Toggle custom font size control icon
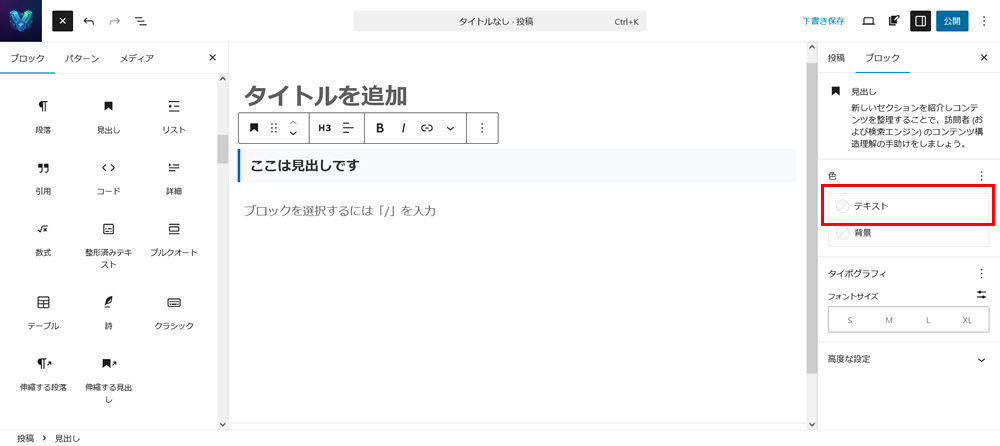The image size is (1000, 446). point(981,294)
